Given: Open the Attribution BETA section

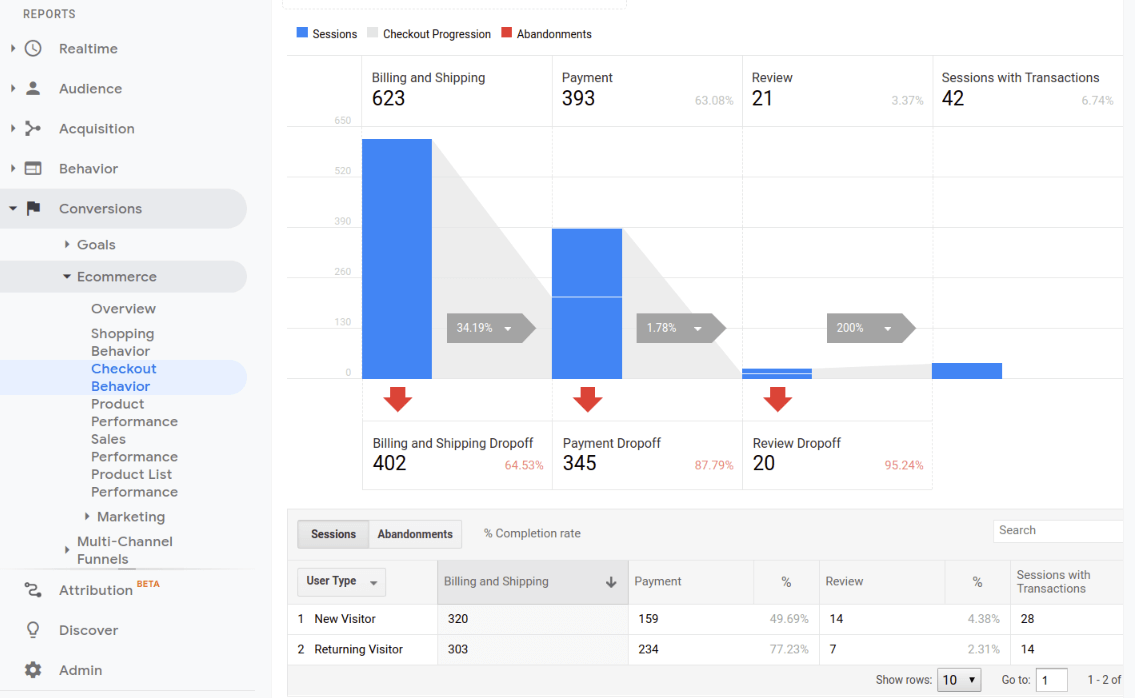Looking at the screenshot, I should [x=96, y=590].
